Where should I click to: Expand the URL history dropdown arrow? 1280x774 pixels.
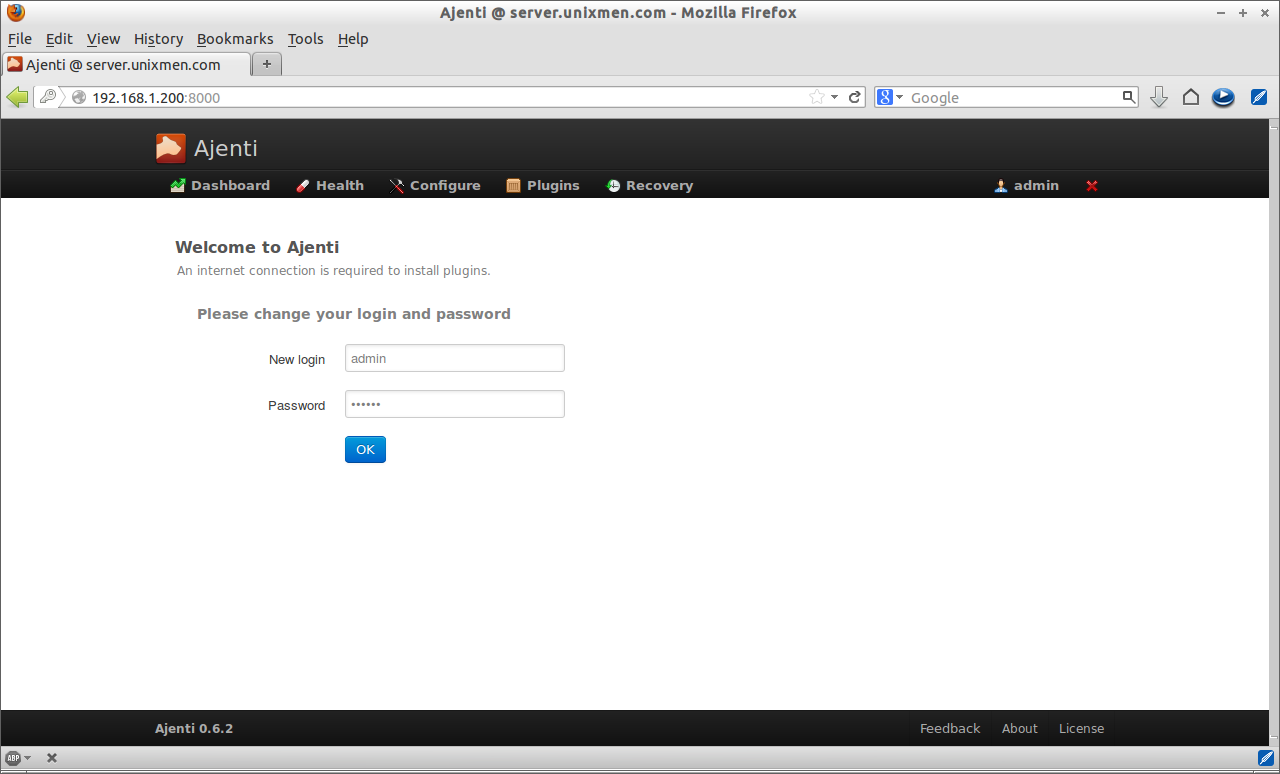835,97
